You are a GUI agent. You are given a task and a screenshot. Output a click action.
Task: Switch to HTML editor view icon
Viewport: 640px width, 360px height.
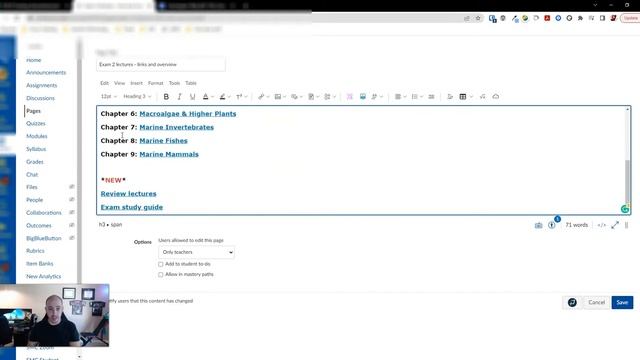(x=602, y=225)
